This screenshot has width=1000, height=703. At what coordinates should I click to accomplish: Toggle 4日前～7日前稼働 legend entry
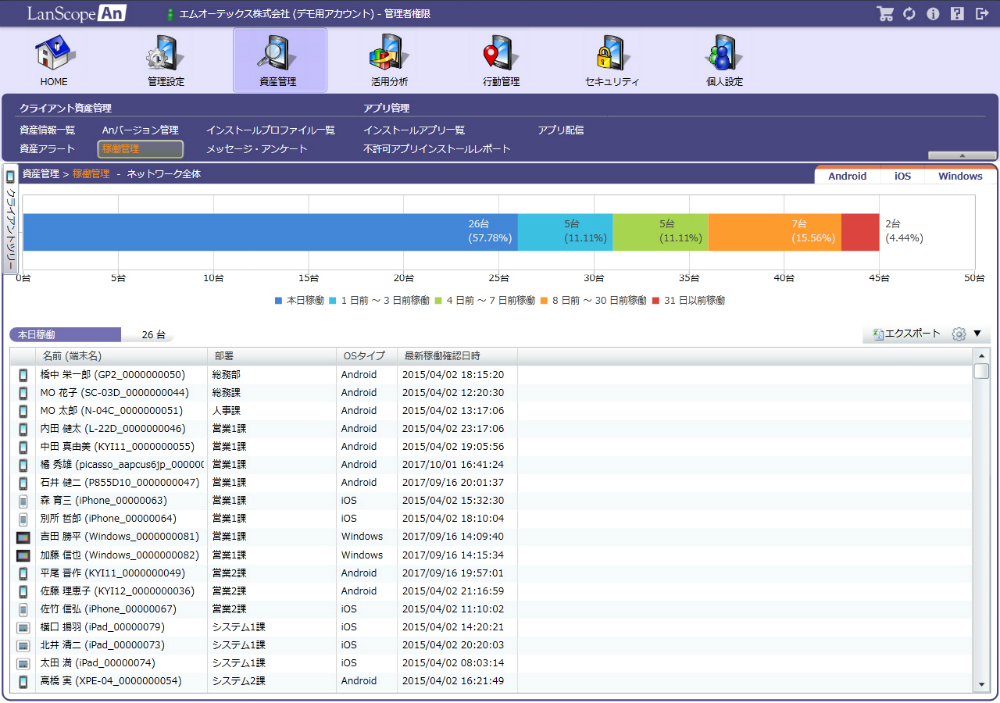(485, 300)
